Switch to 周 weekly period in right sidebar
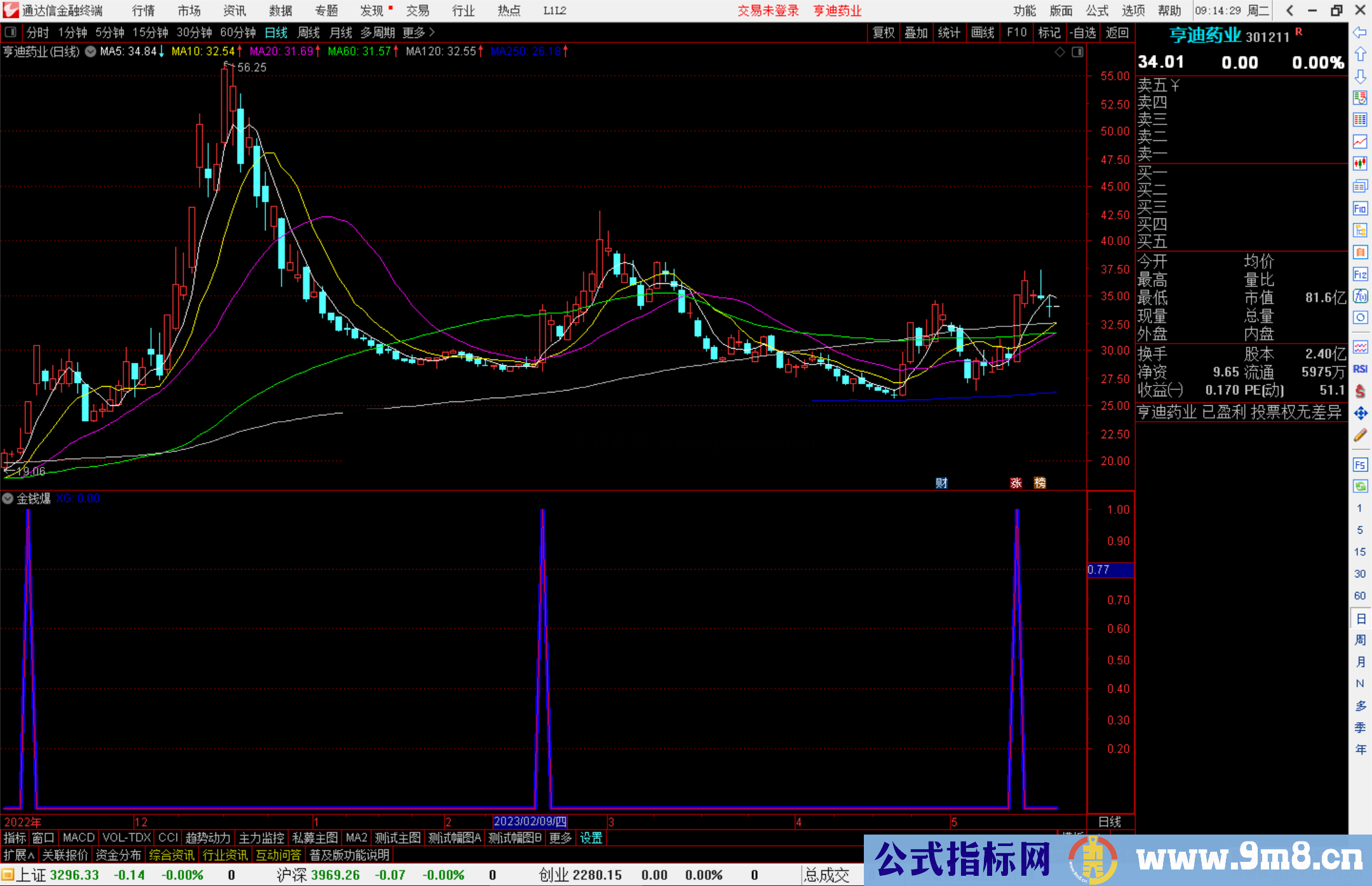1372x886 pixels. point(1360,640)
